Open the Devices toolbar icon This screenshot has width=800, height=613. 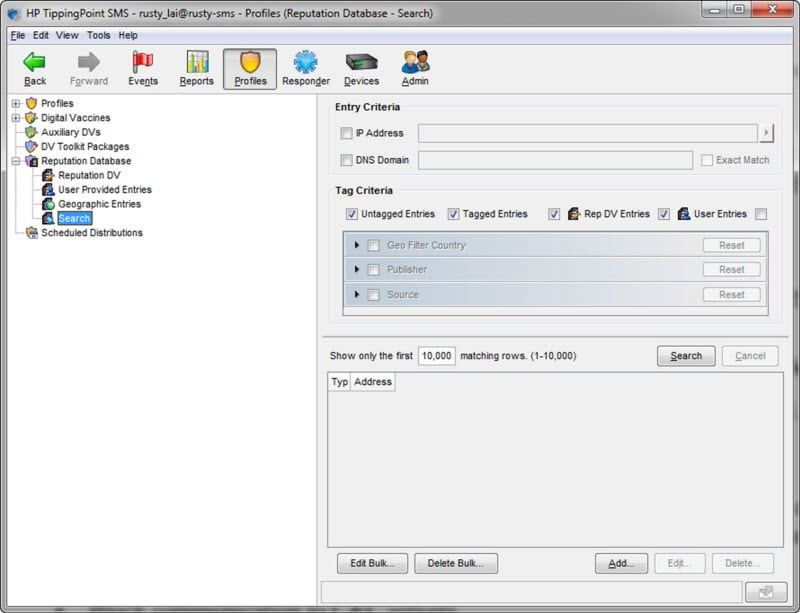(x=361, y=68)
